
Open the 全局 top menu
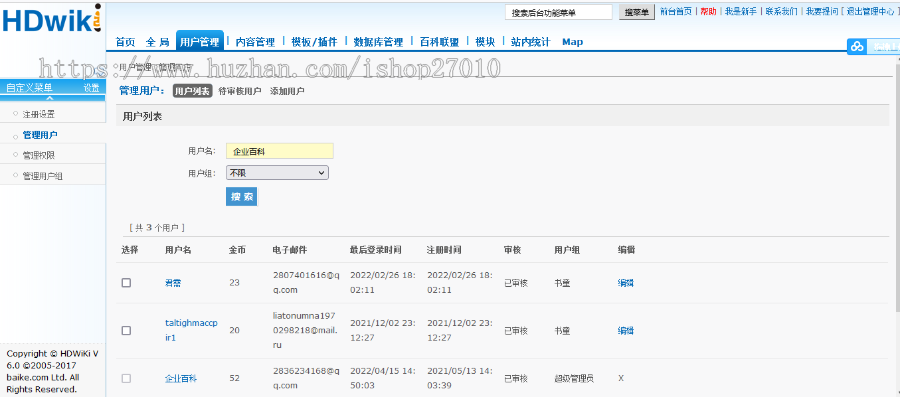(157, 42)
